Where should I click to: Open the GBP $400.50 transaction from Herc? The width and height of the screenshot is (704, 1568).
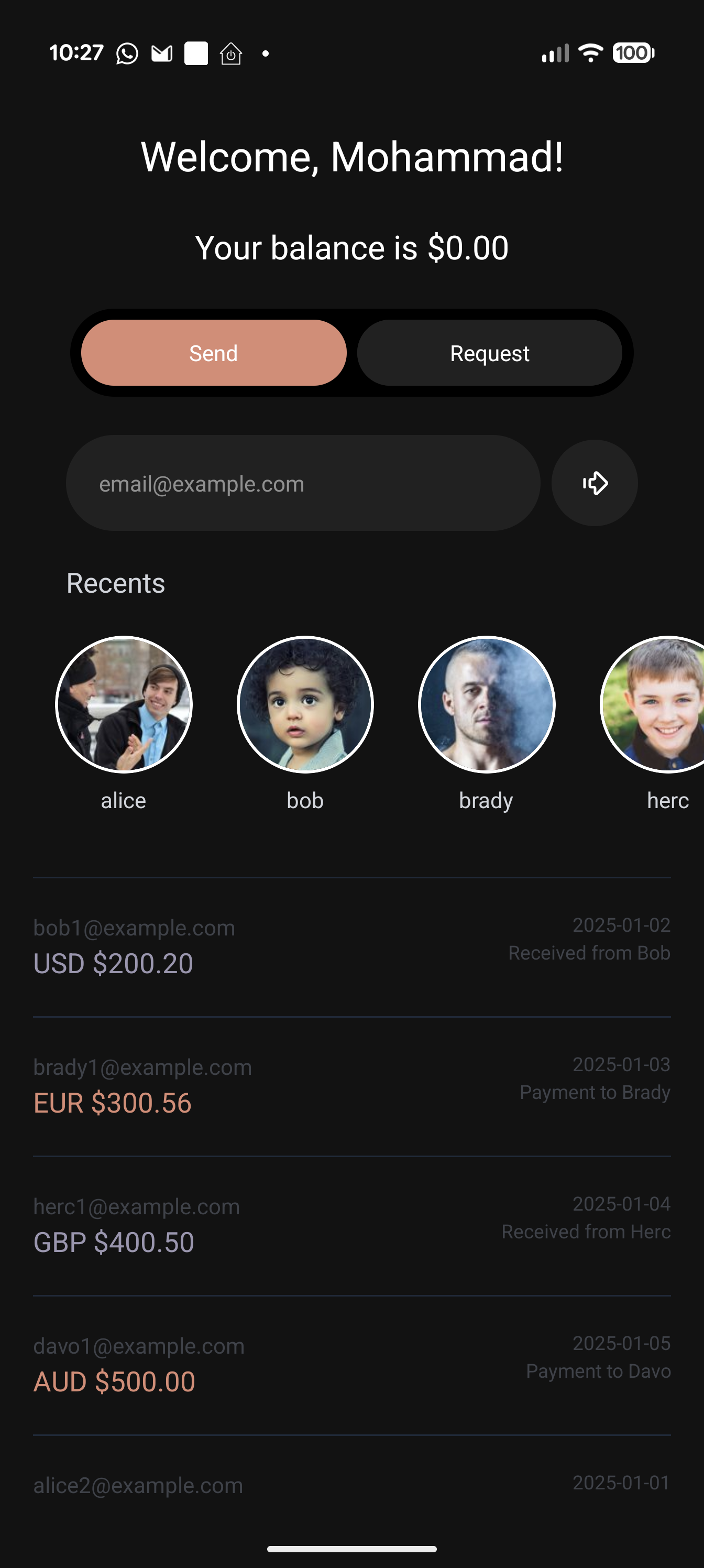351,1226
